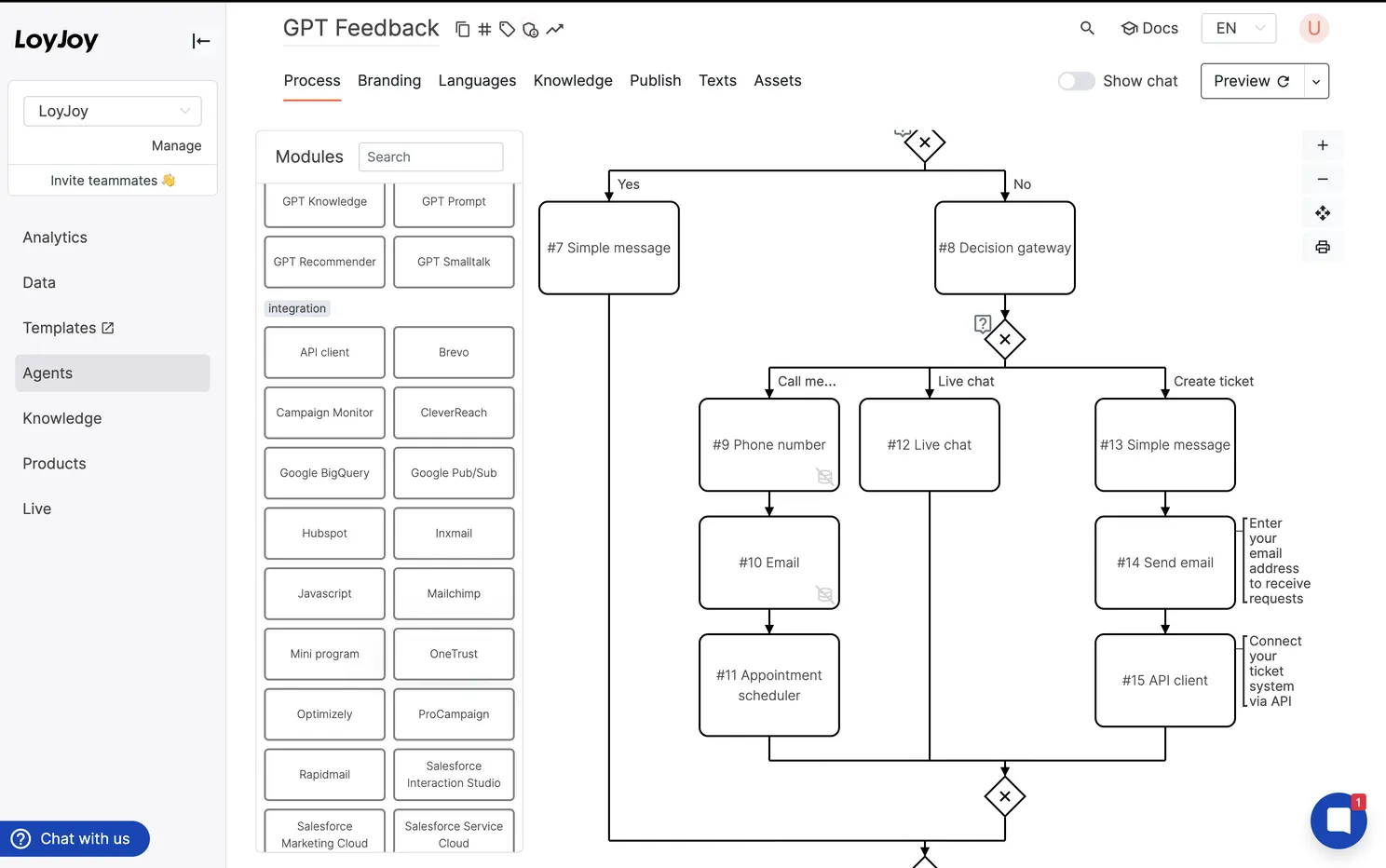Open the Publish tab

(655, 80)
